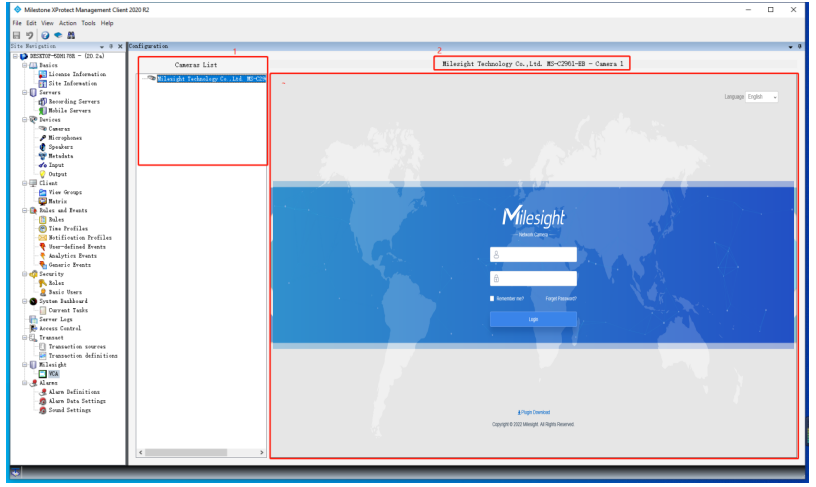Click the Plugin Download link
The image size is (816, 487).
click(534, 413)
